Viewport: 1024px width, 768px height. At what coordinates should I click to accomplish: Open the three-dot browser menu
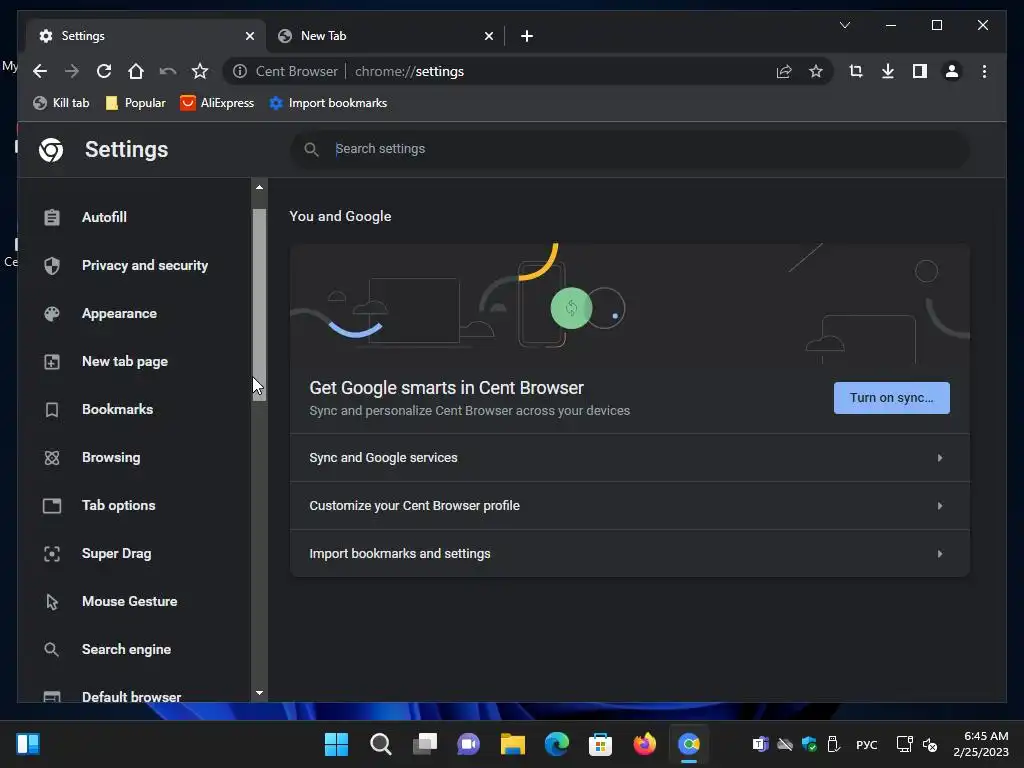point(984,71)
